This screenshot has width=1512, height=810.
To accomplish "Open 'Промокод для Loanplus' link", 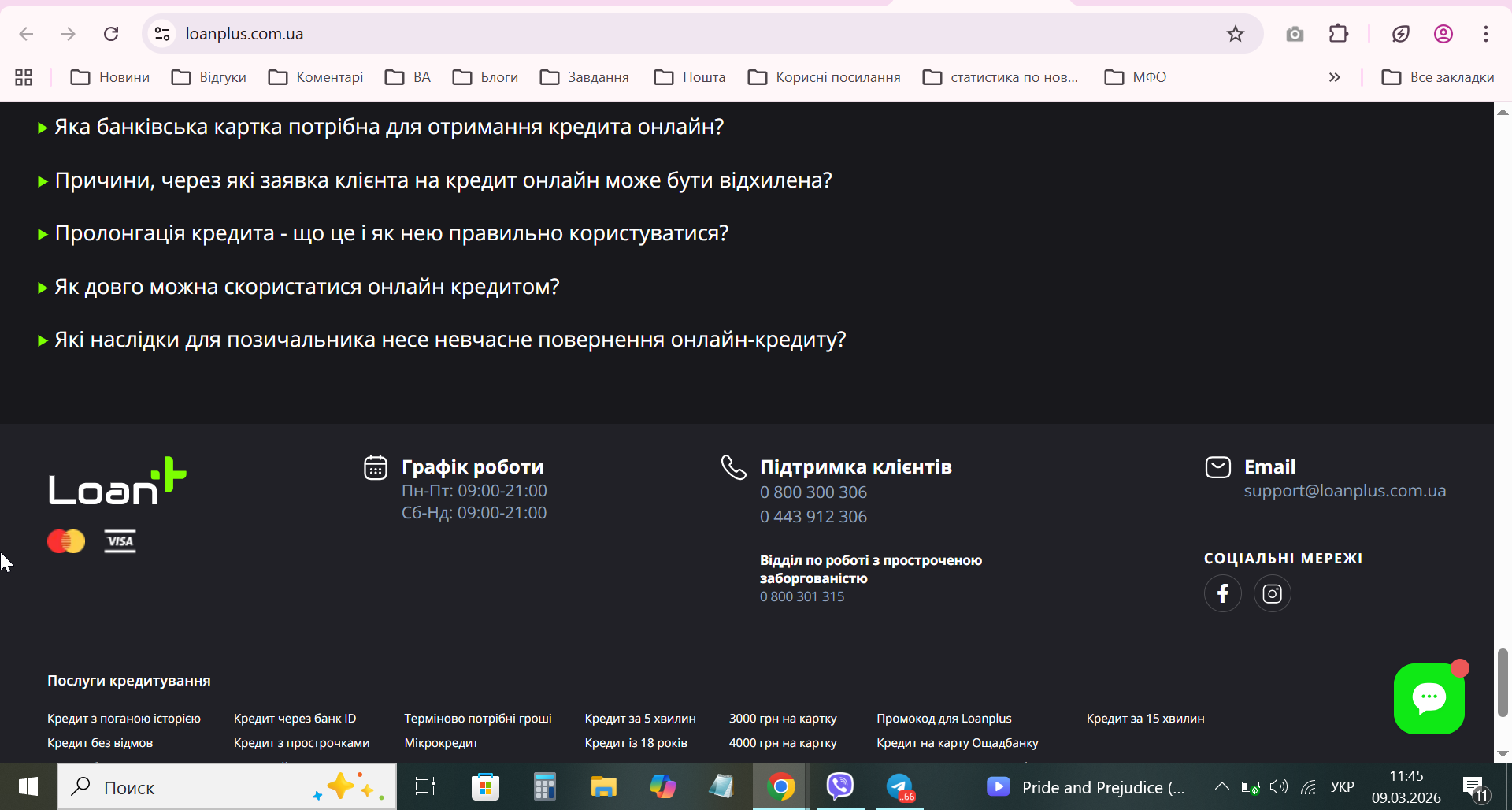I will [944, 719].
